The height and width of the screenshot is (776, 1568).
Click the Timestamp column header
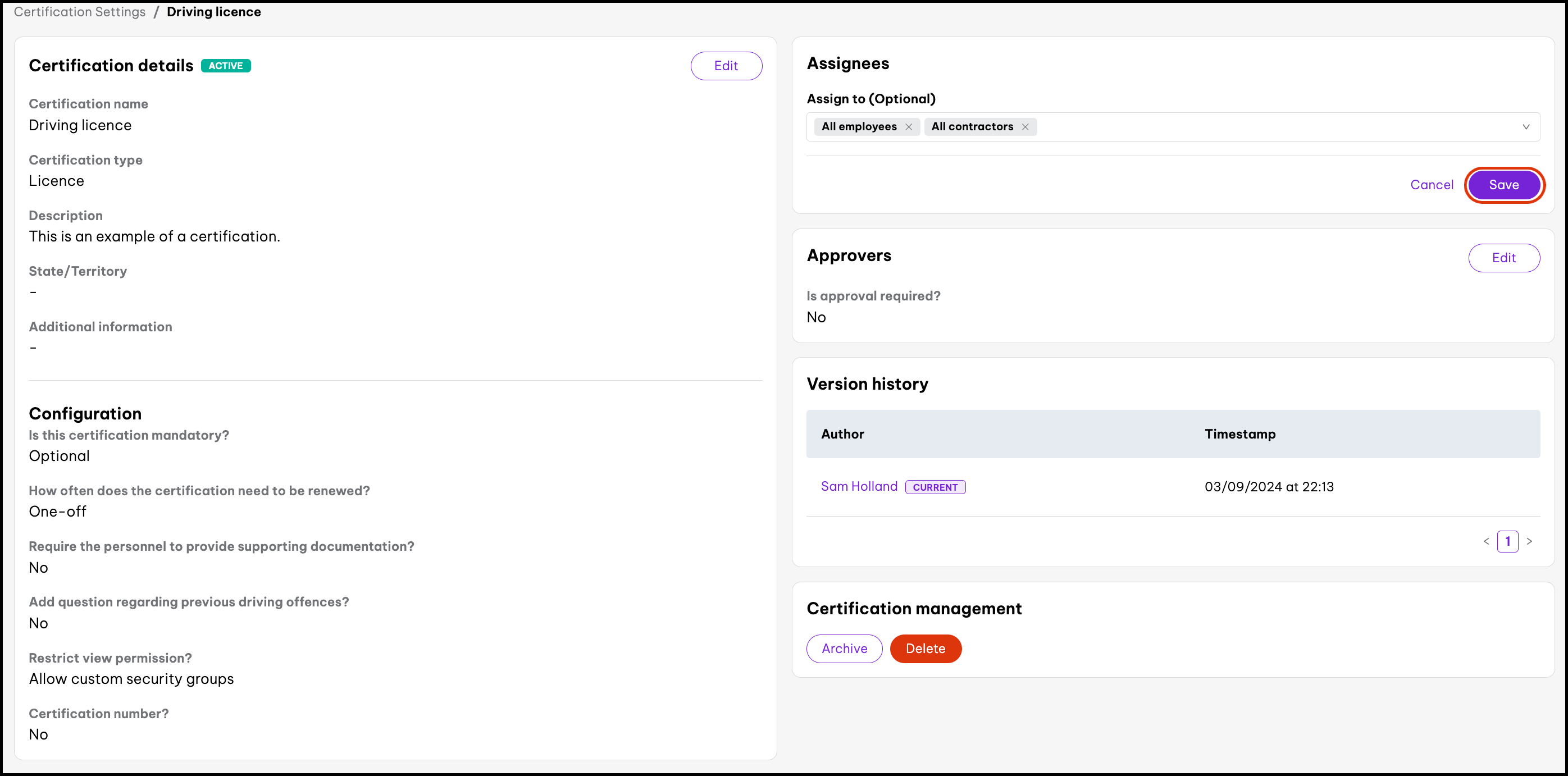point(1240,434)
